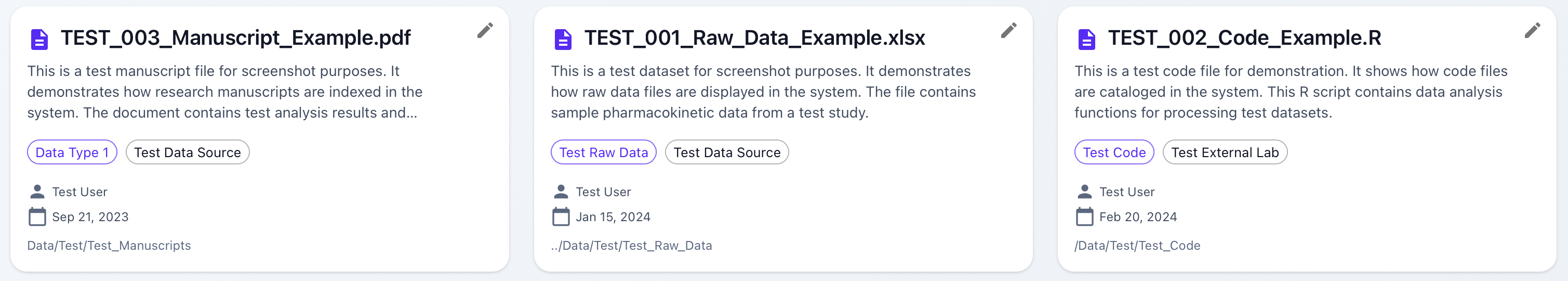Click the calendar icon beside Feb 20, 2024
This screenshot has height=281, width=1568.
point(1084,217)
